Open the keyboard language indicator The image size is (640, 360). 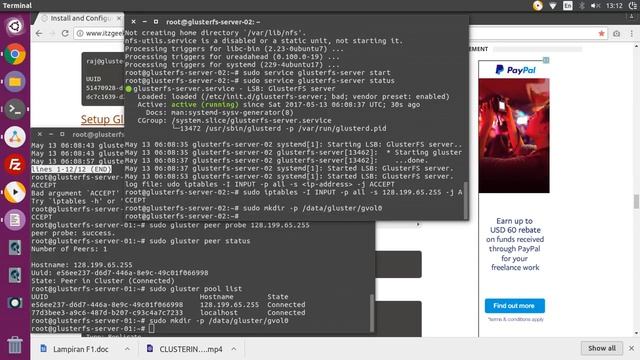pos(568,5)
